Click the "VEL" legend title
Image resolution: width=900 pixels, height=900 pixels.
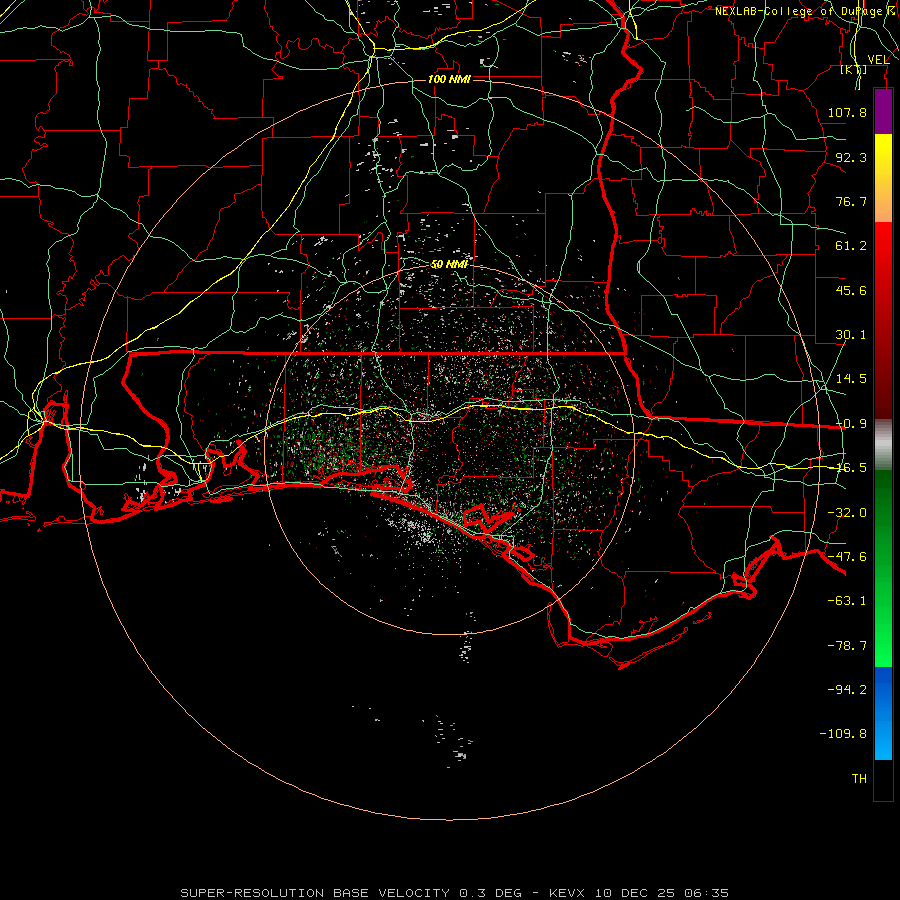pos(878,60)
